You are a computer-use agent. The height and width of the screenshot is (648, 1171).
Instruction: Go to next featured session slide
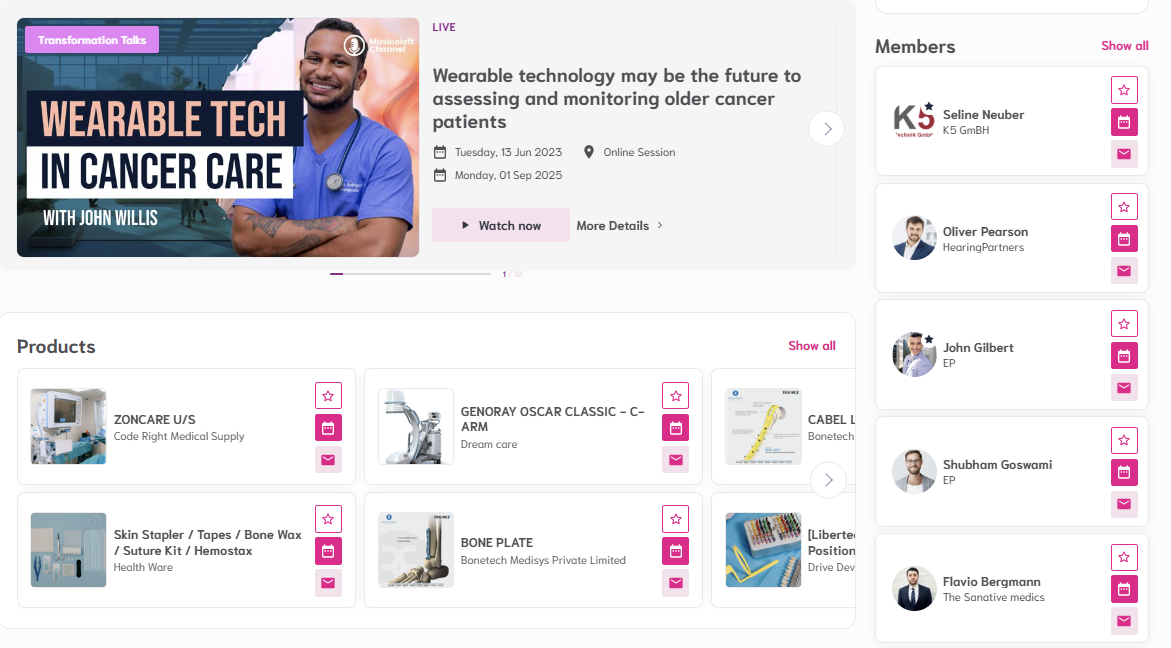(x=826, y=128)
